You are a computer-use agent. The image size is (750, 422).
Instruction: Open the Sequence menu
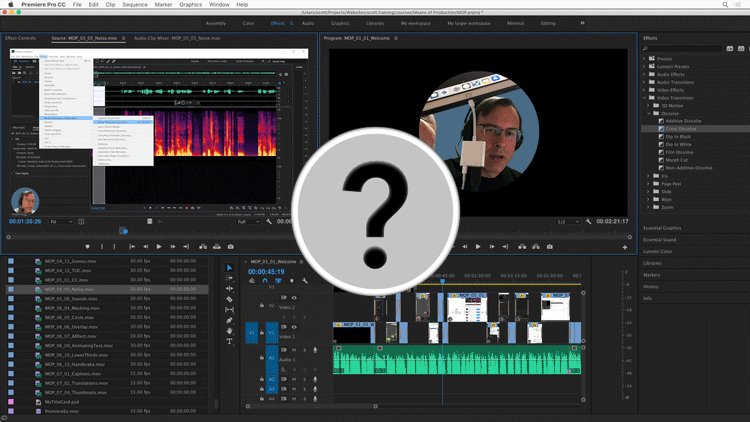[135, 4]
